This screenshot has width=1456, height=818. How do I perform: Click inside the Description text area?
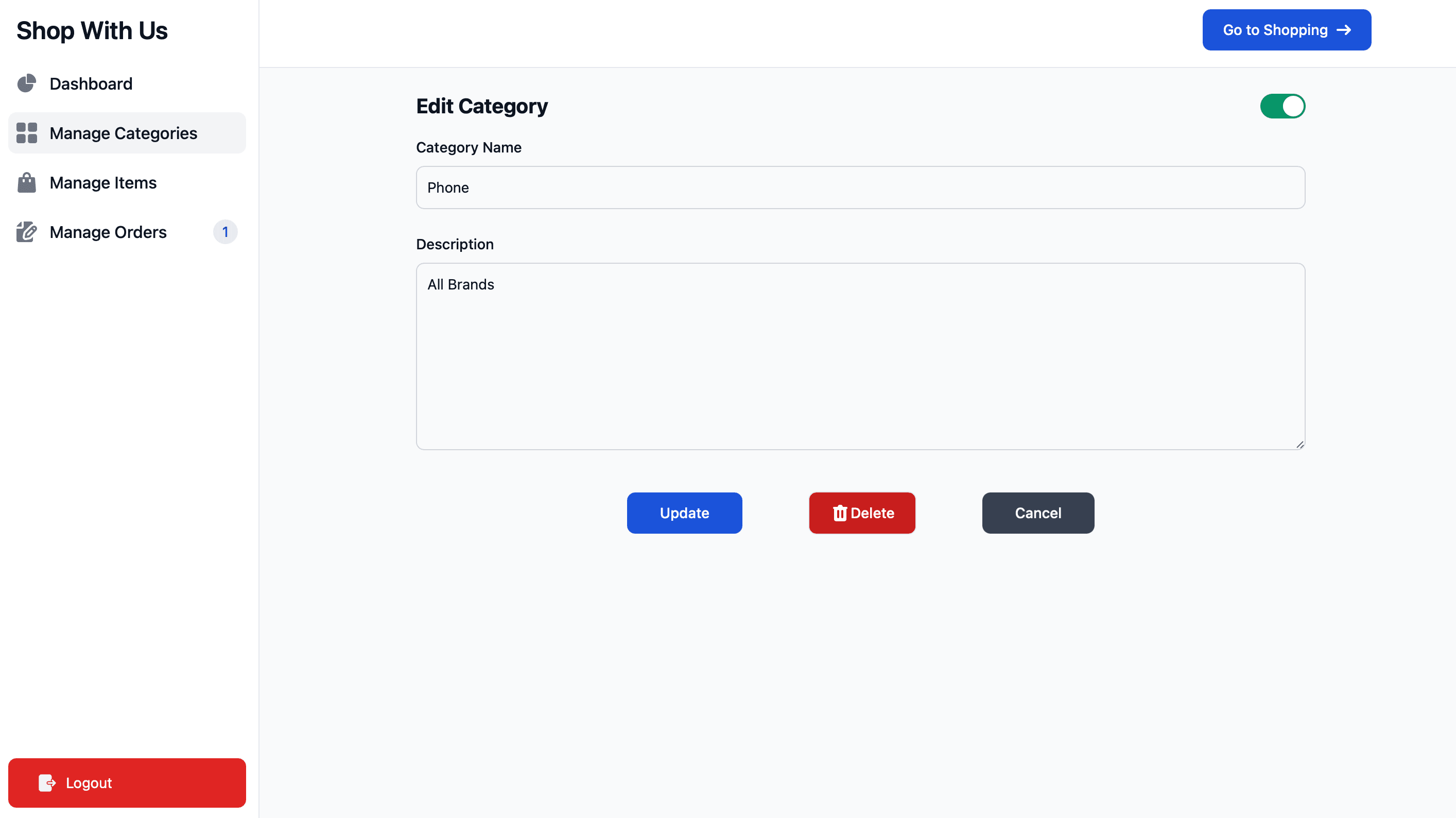[x=860, y=356]
